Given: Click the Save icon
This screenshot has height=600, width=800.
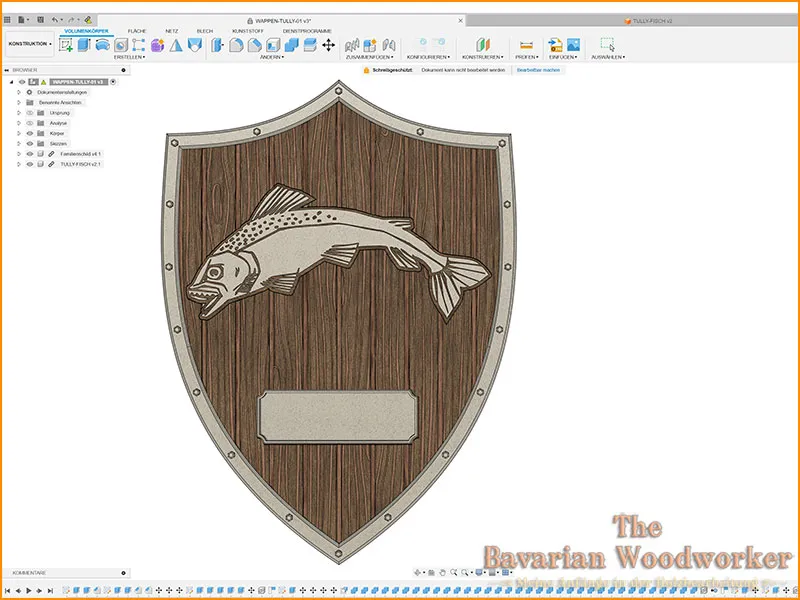Looking at the screenshot, I should pyautogui.click(x=40, y=20).
